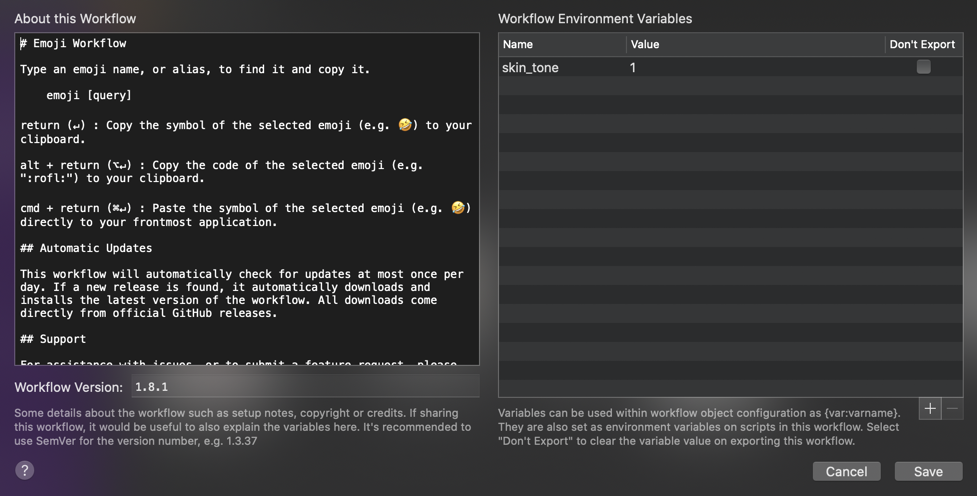
Task: Click the 'Workflow Version:' label
Action: (69, 387)
